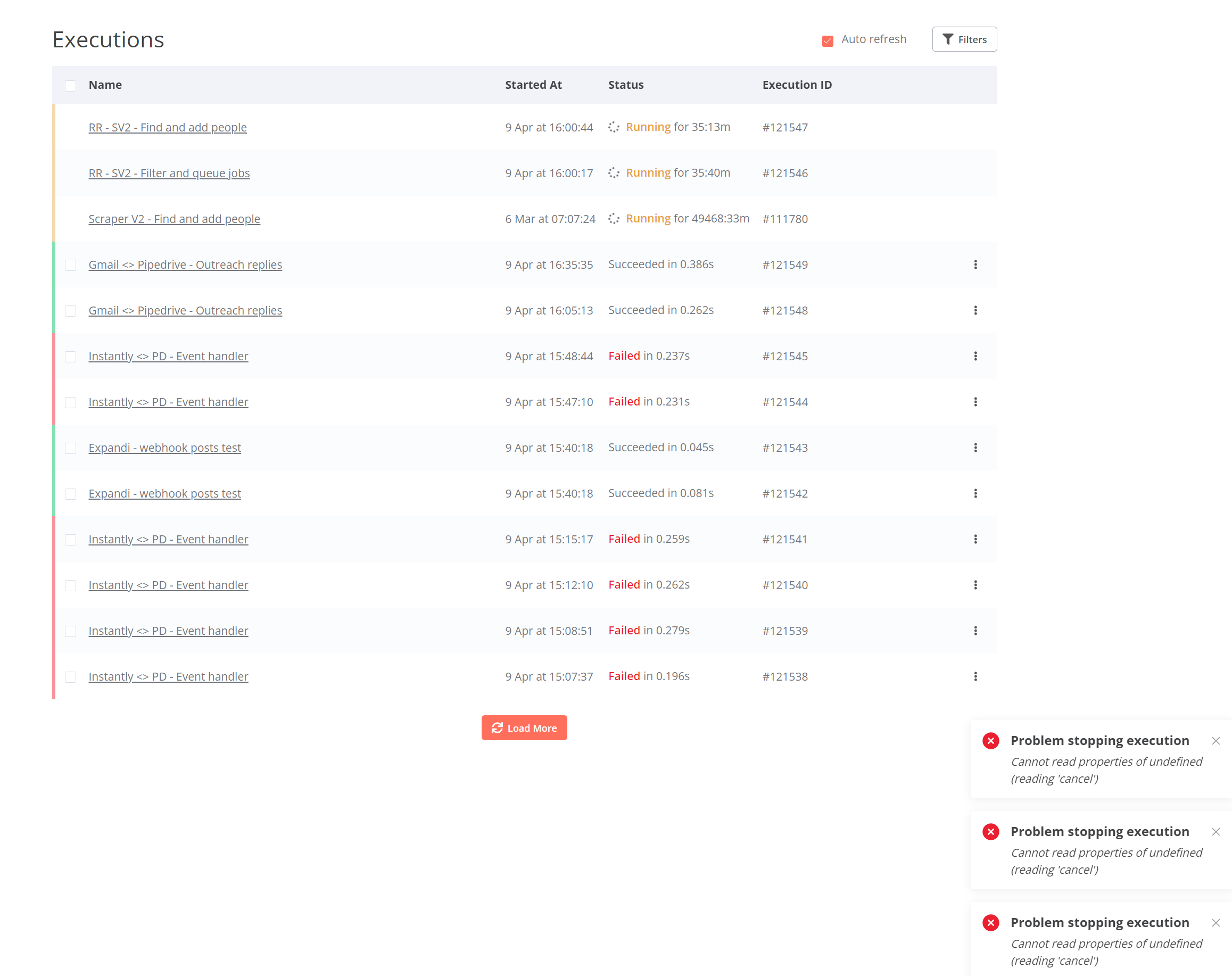This screenshot has height=976, width=1232.
Task: Click execution ID #121547
Action: (785, 127)
